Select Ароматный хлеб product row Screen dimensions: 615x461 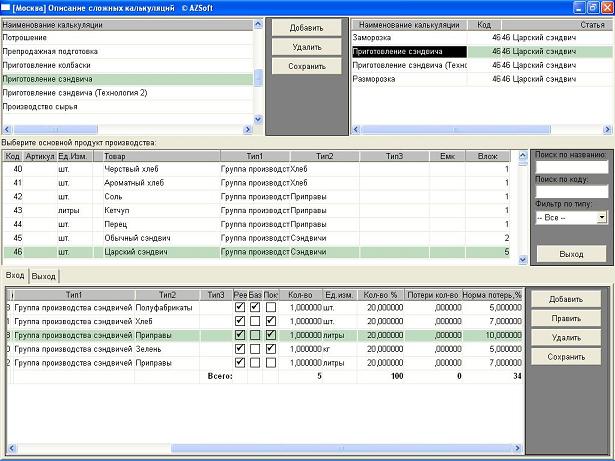pos(257,183)
